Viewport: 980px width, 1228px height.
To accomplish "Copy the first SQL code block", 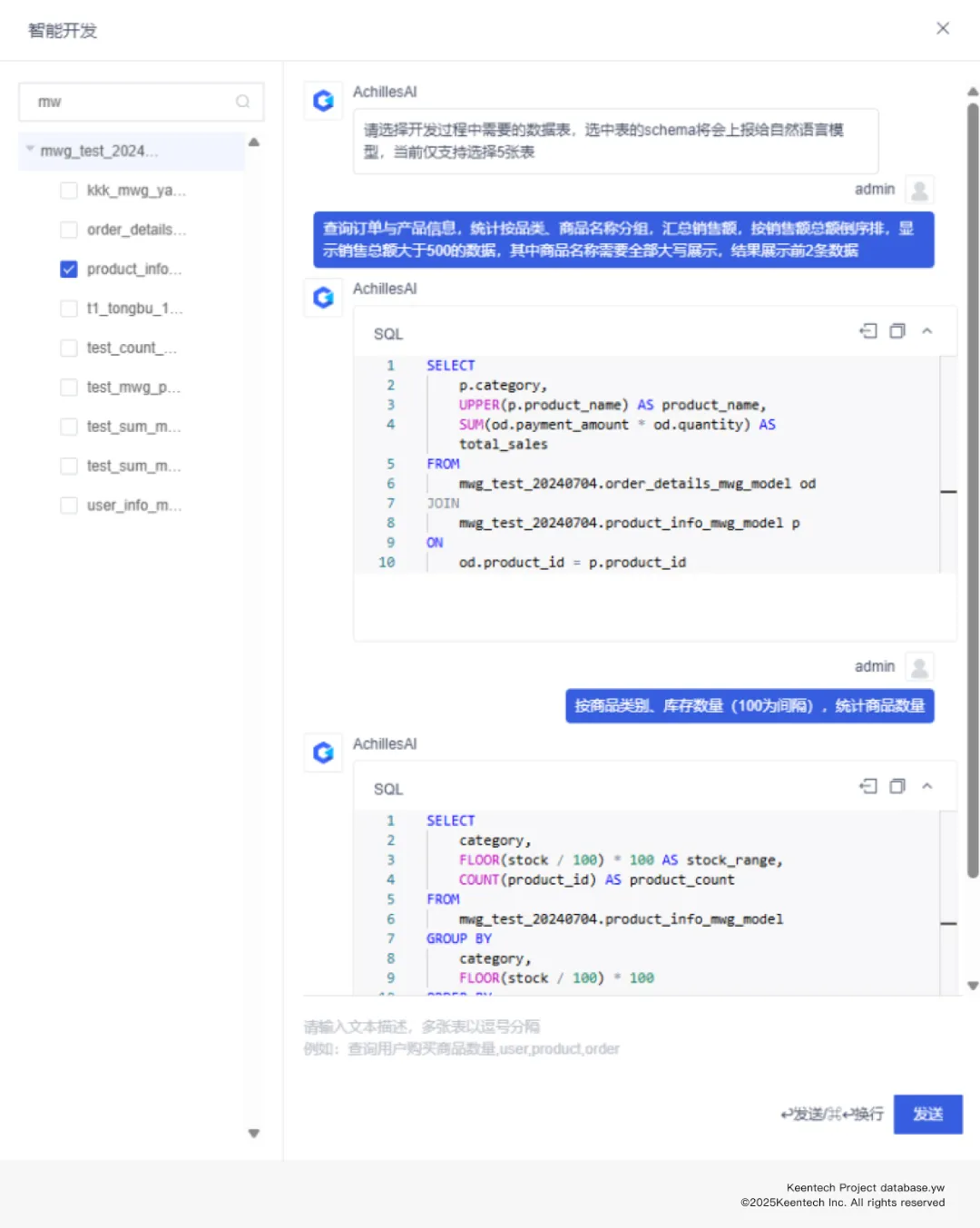I will point(897,331).
